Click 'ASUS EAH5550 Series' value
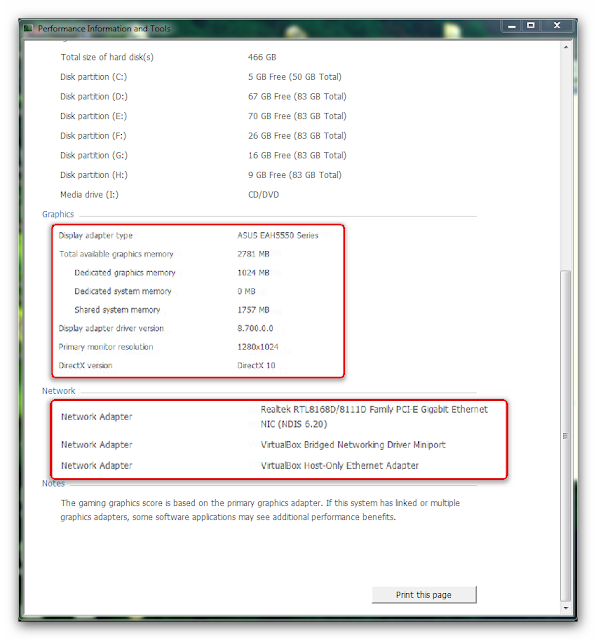Image resolution: width=596 pixels, height=640 pixels. pyautogui.click(x=278, y=235)
